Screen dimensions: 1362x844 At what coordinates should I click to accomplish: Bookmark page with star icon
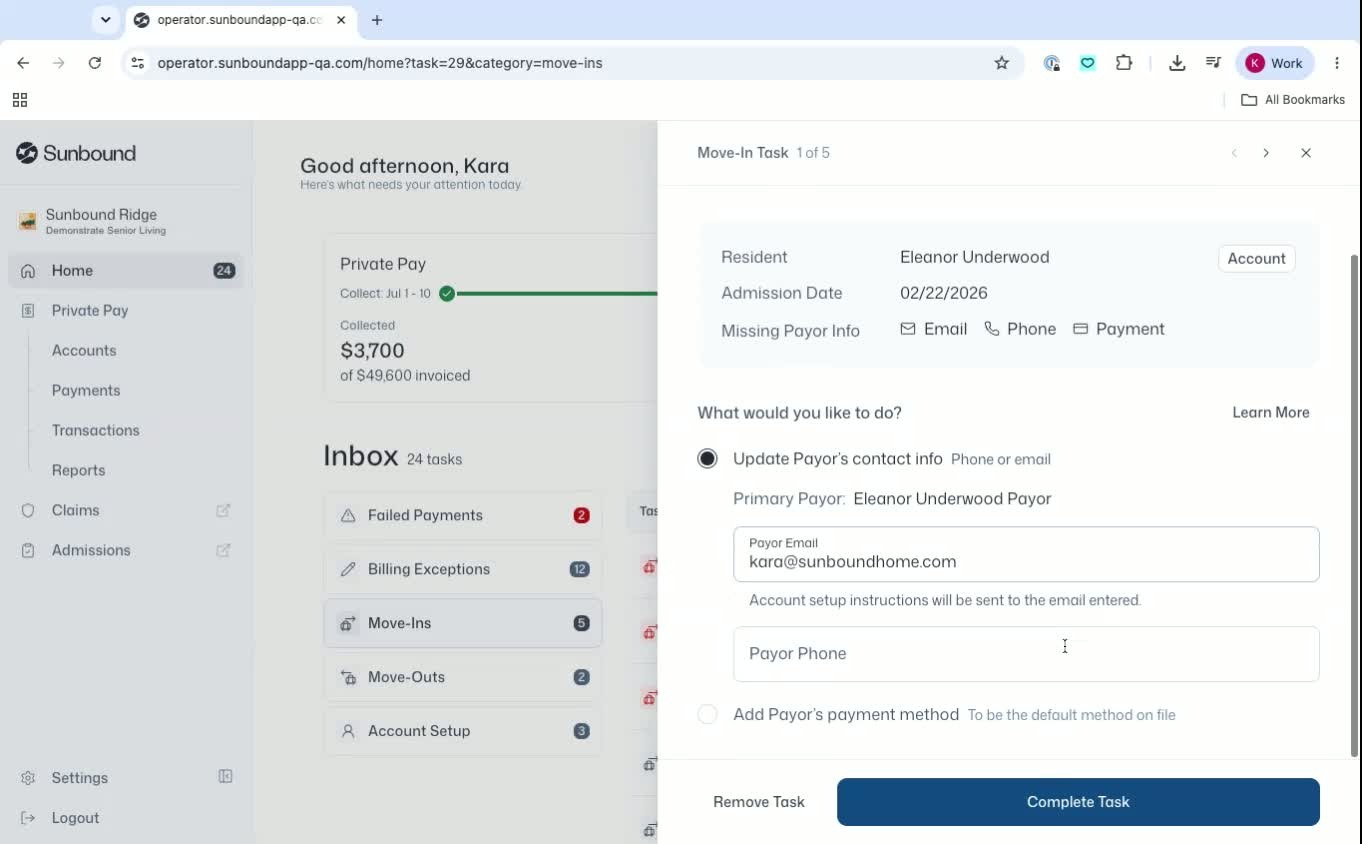click(1002, 63)
